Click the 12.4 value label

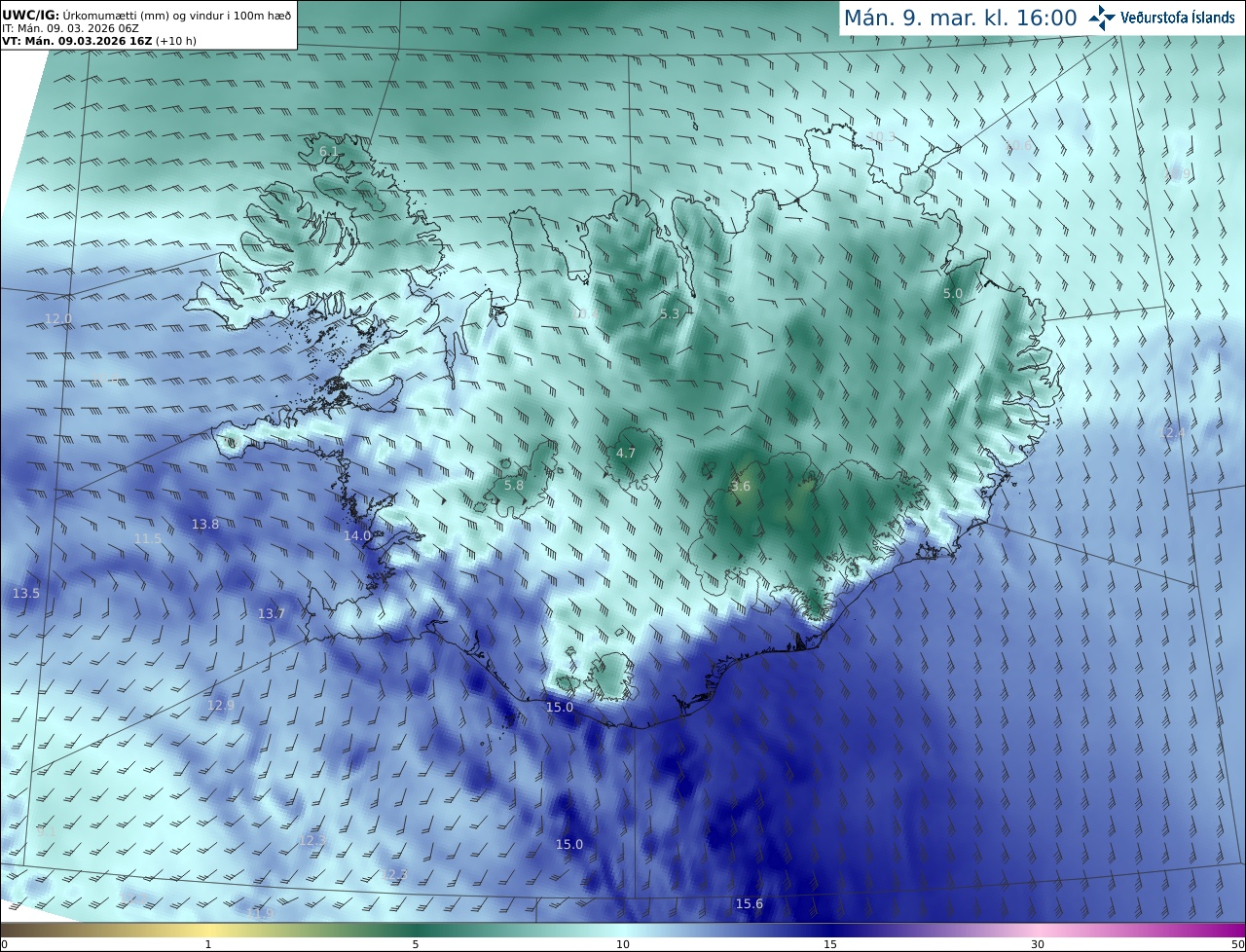1173,431
